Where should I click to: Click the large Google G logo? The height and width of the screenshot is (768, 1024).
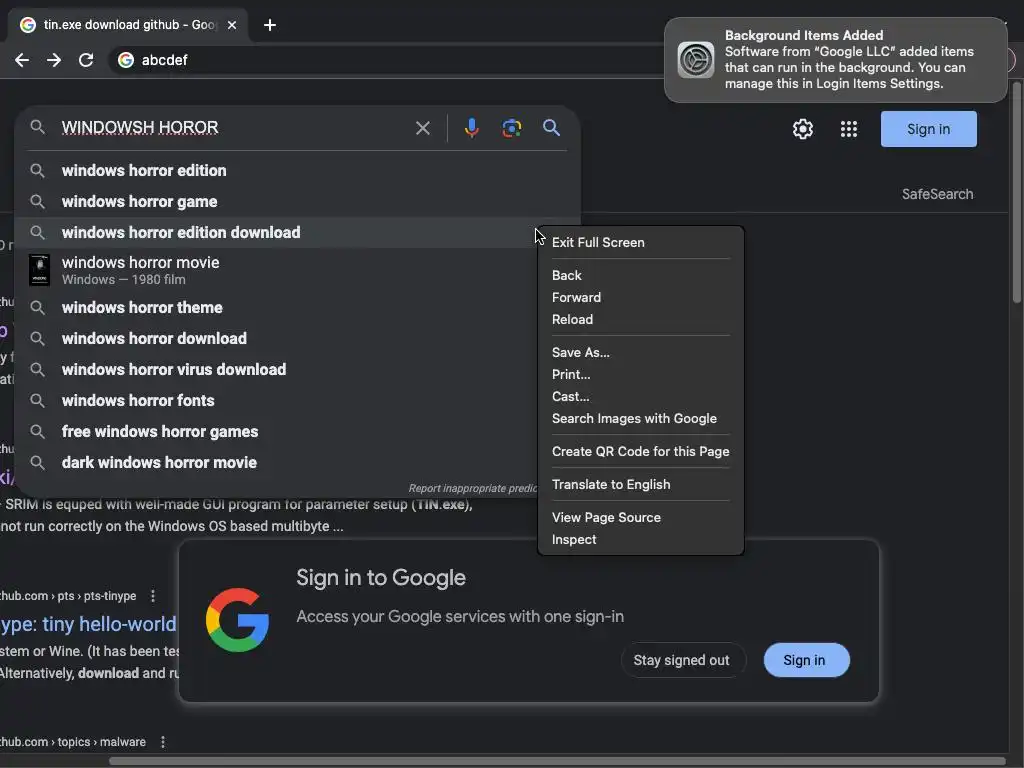tap(237, 620)
